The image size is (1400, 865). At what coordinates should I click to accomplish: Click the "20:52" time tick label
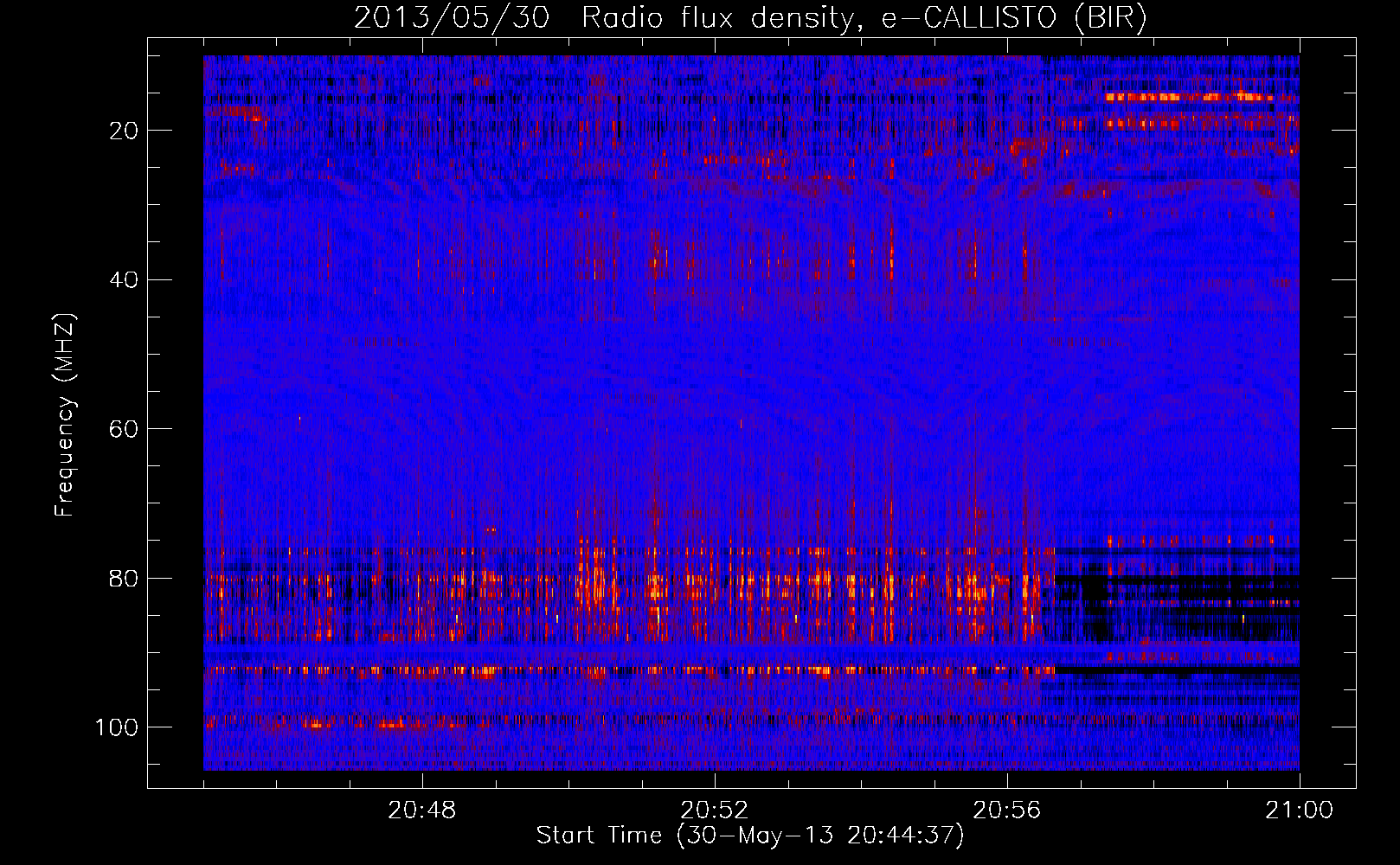click(715, 811)
